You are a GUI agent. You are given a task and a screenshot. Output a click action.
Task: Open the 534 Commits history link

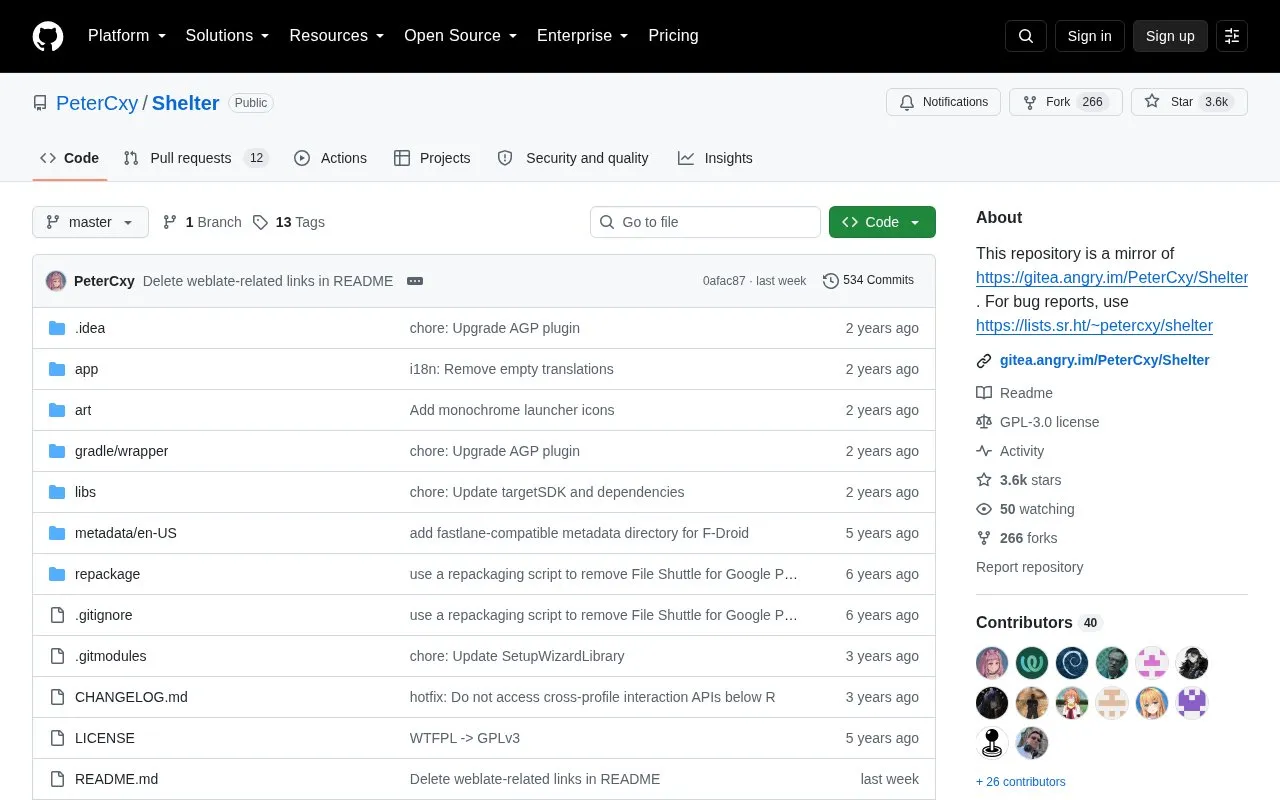tap(868, 281)
